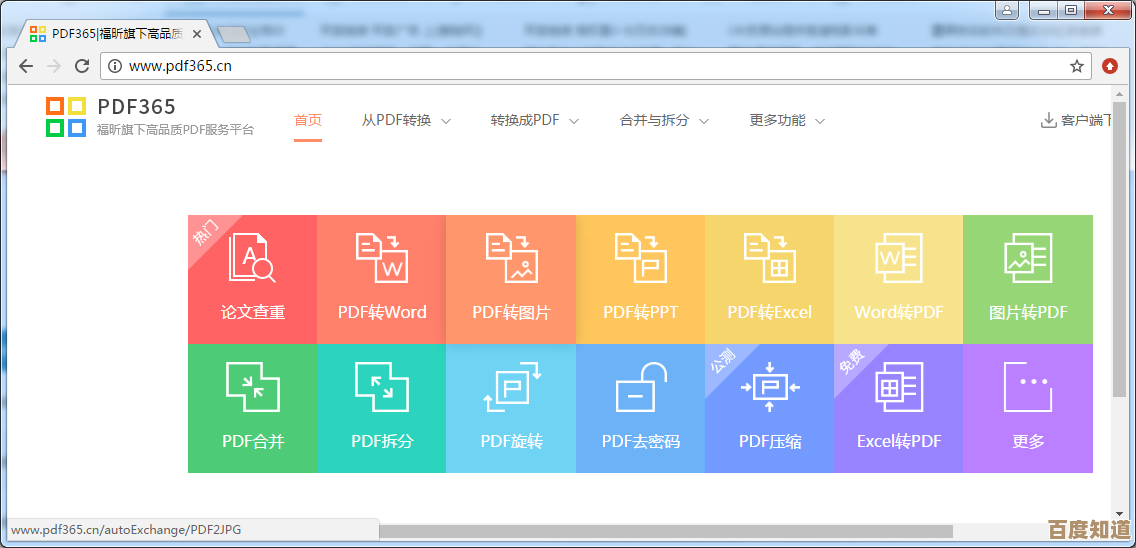
Task: Click the 更多 more tools tile
Action: click(x=1027, y=408)
